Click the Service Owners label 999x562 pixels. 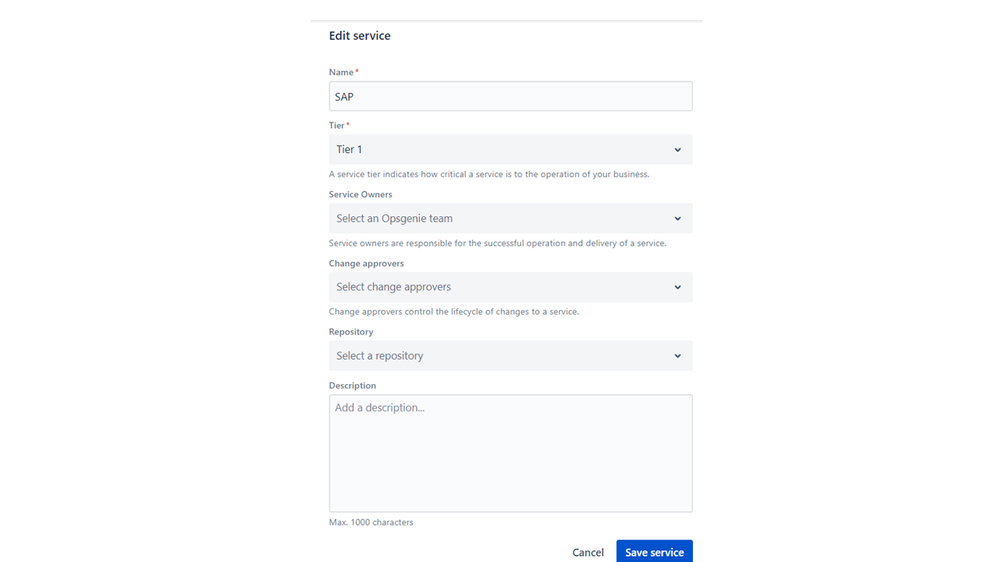(x=361, y=194)
